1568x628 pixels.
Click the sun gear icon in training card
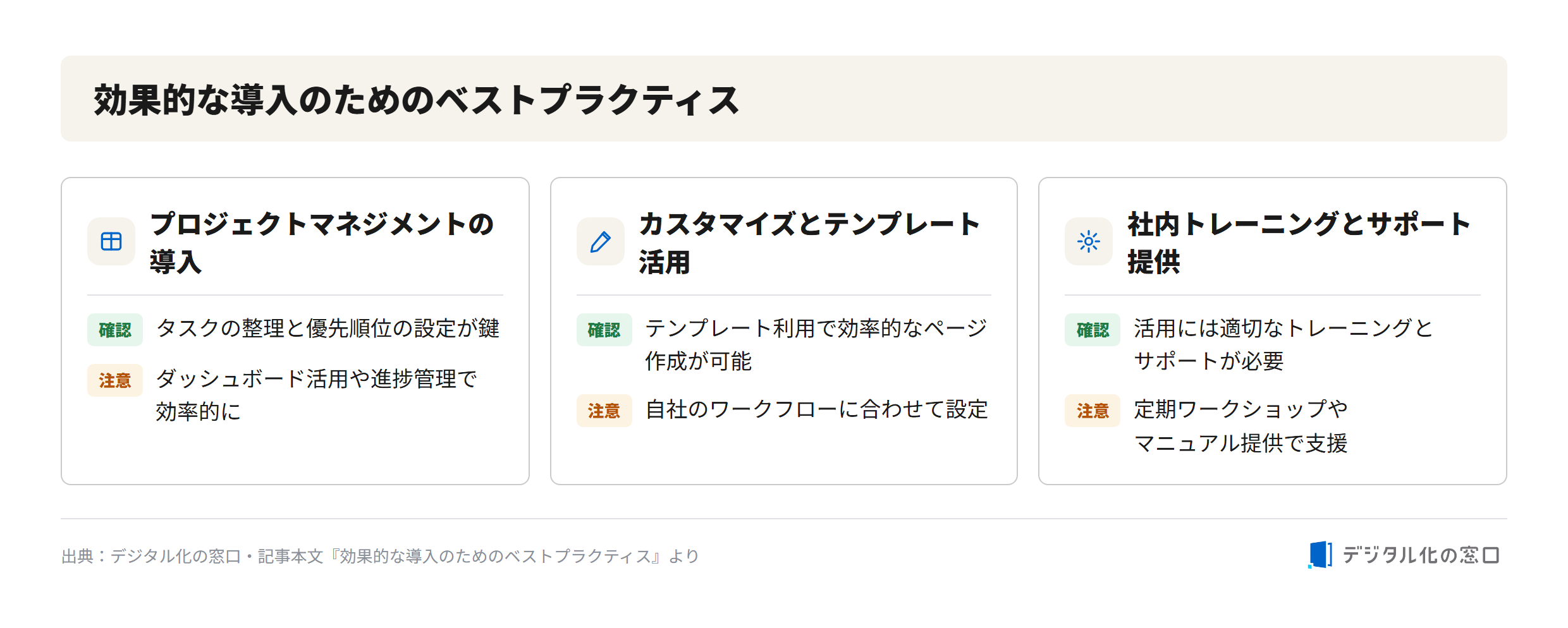(x=1089, y=241)
